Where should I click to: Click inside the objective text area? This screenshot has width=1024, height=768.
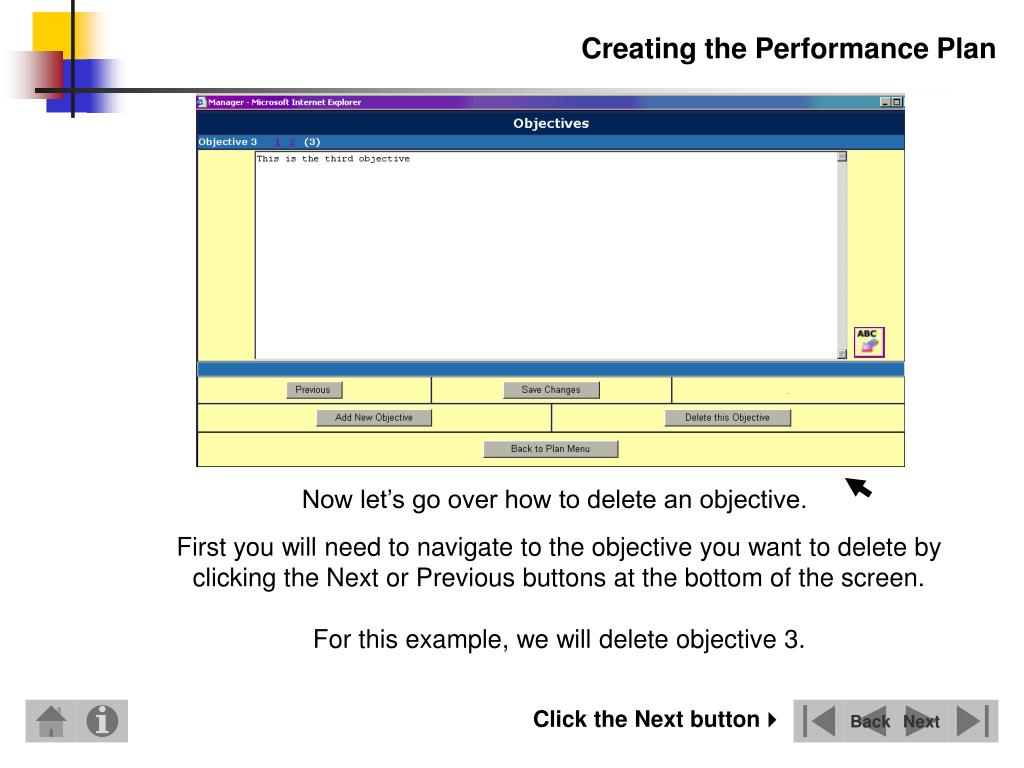(x=546, y=255)
